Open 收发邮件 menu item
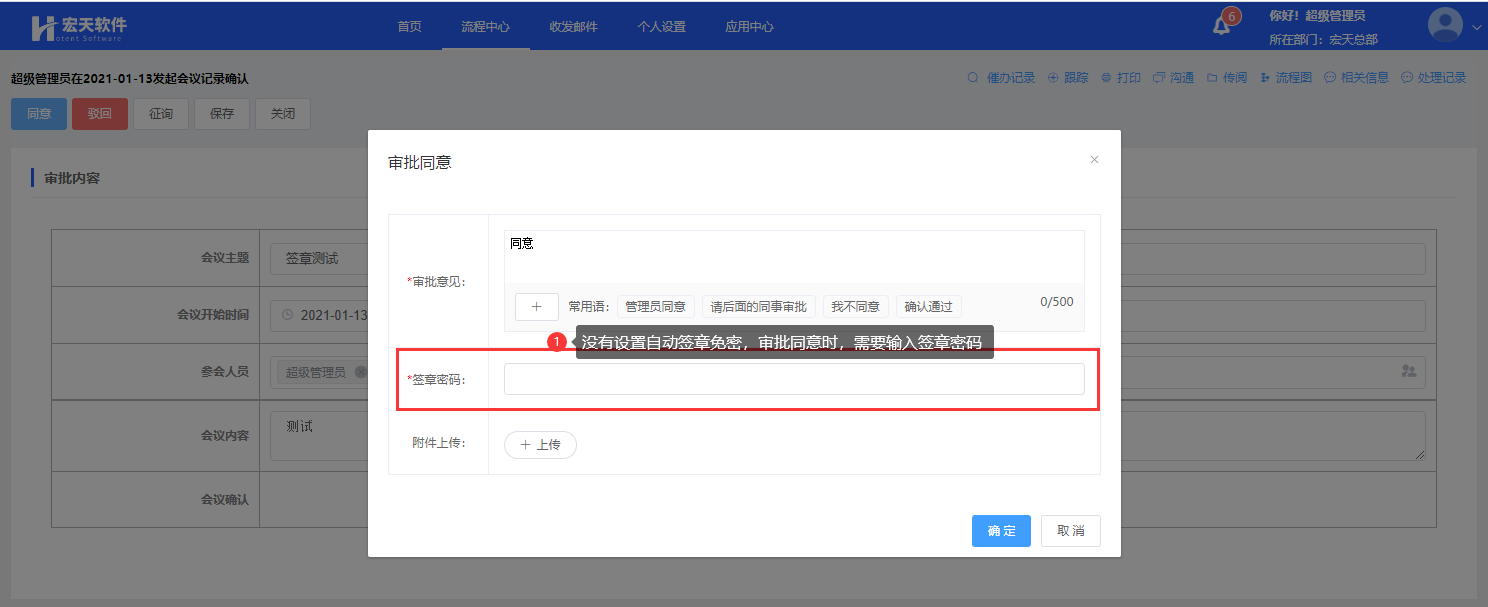Viewport: 1488px width, 607px height. [573, 27]
